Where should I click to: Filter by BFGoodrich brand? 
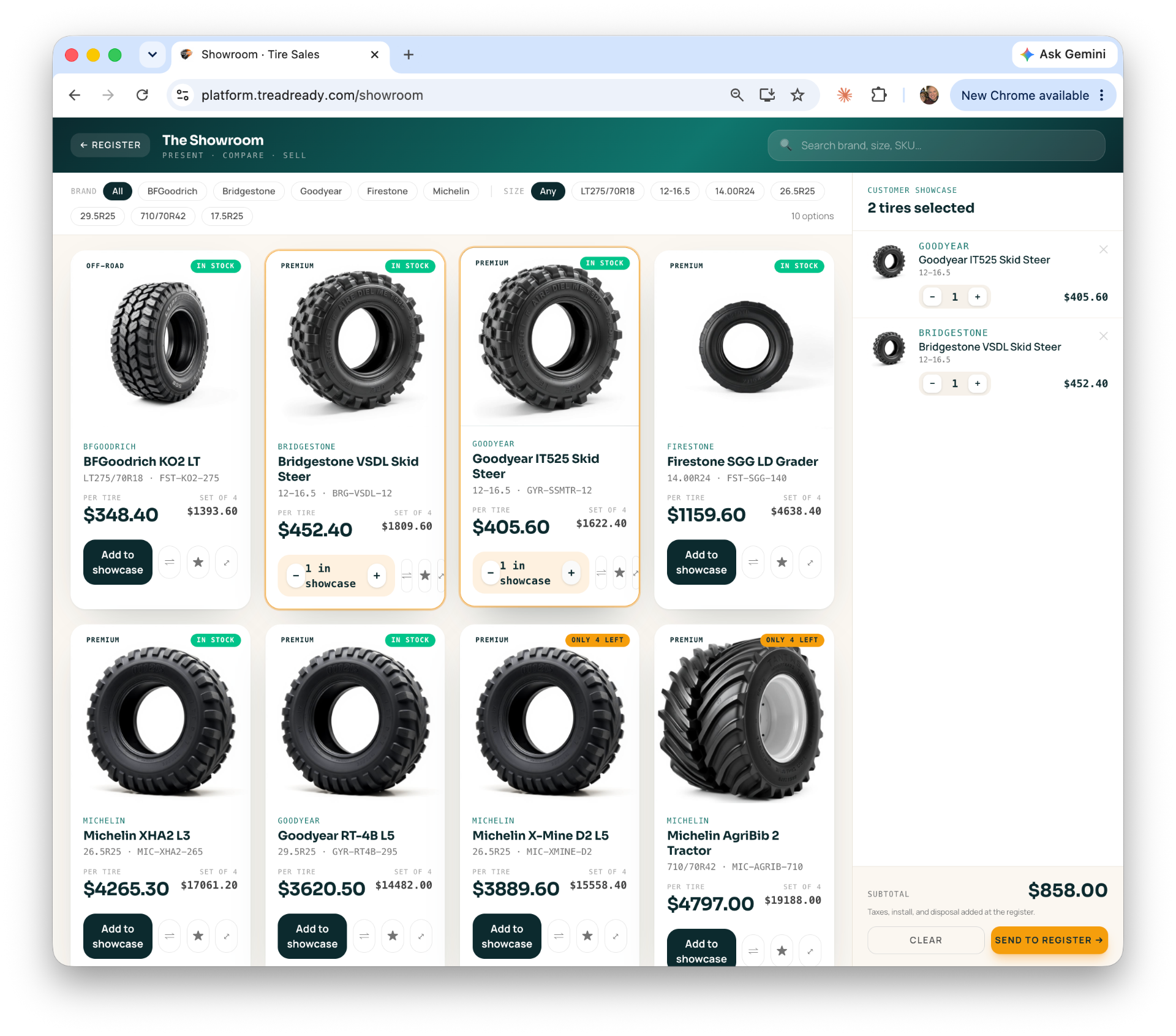point(172,191)
